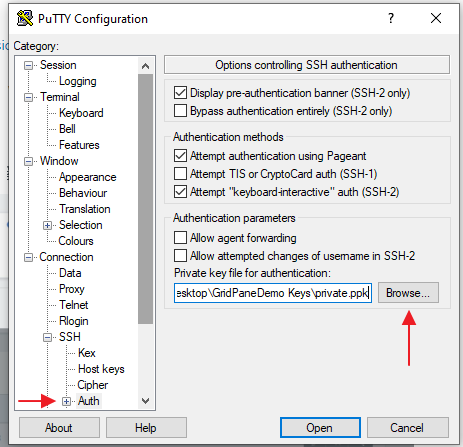Expand the Selection tree node
This screenshot has height=447, width=463.
click(47, 225)
